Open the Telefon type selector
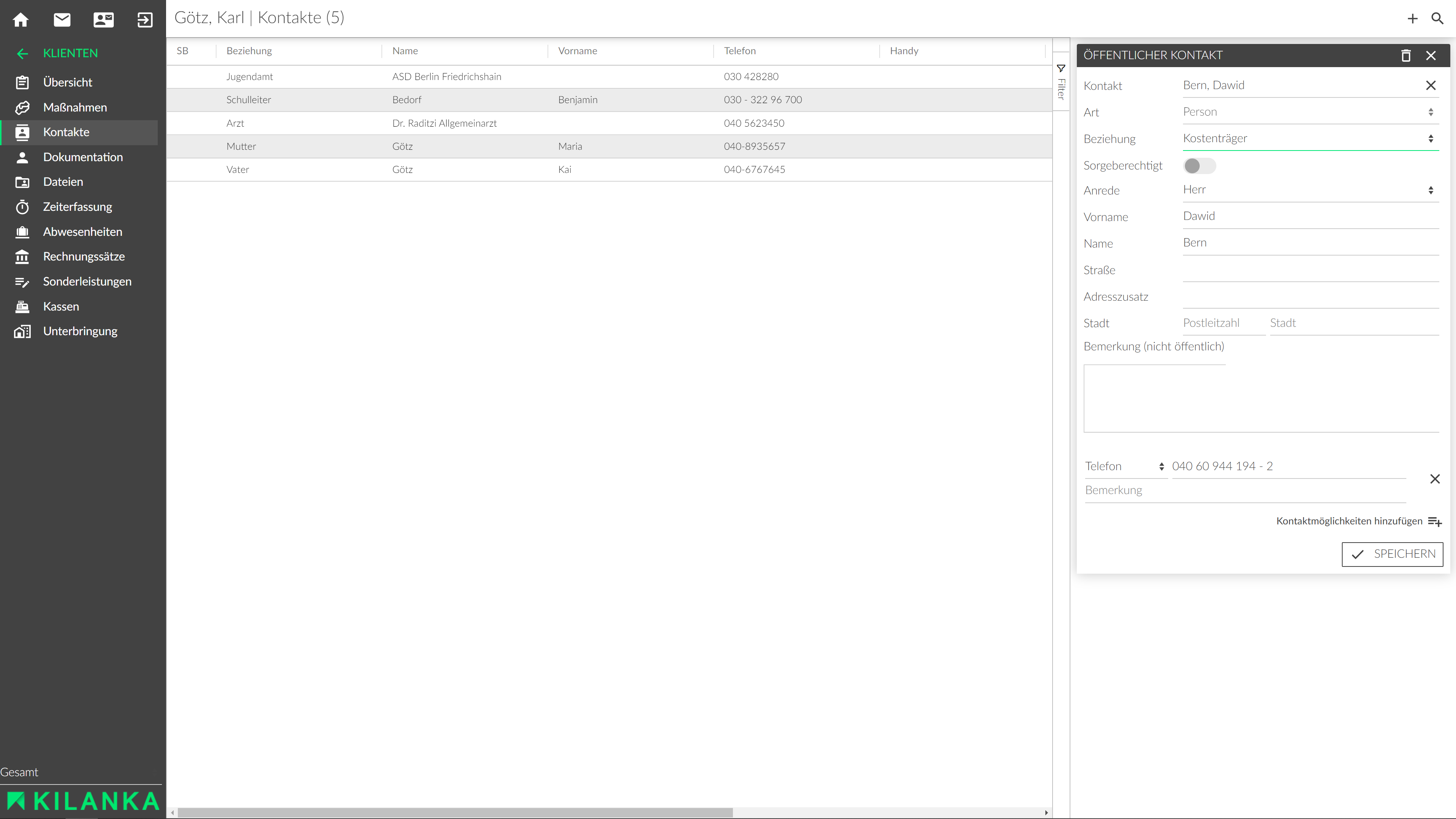The height and width of the screenshot is (819, 1456). point(1125,466)
